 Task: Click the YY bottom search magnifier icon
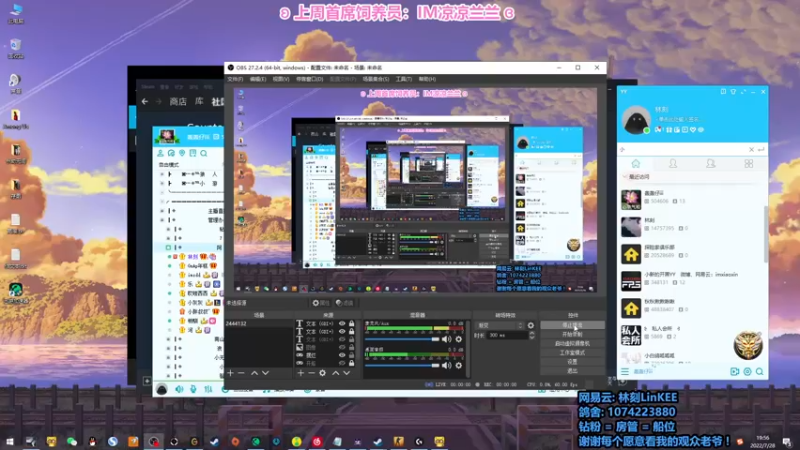coord(760,371)
